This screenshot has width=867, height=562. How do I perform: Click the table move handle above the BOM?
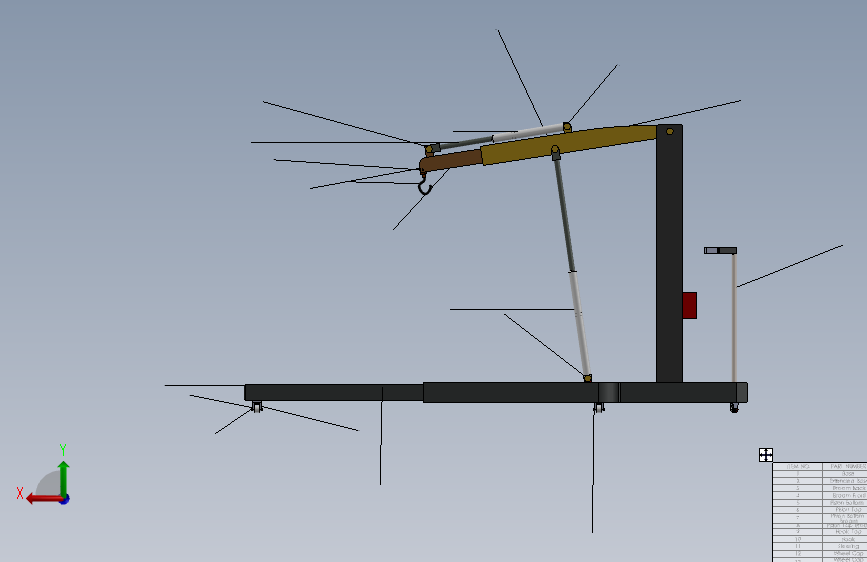(x=766, y=455)
